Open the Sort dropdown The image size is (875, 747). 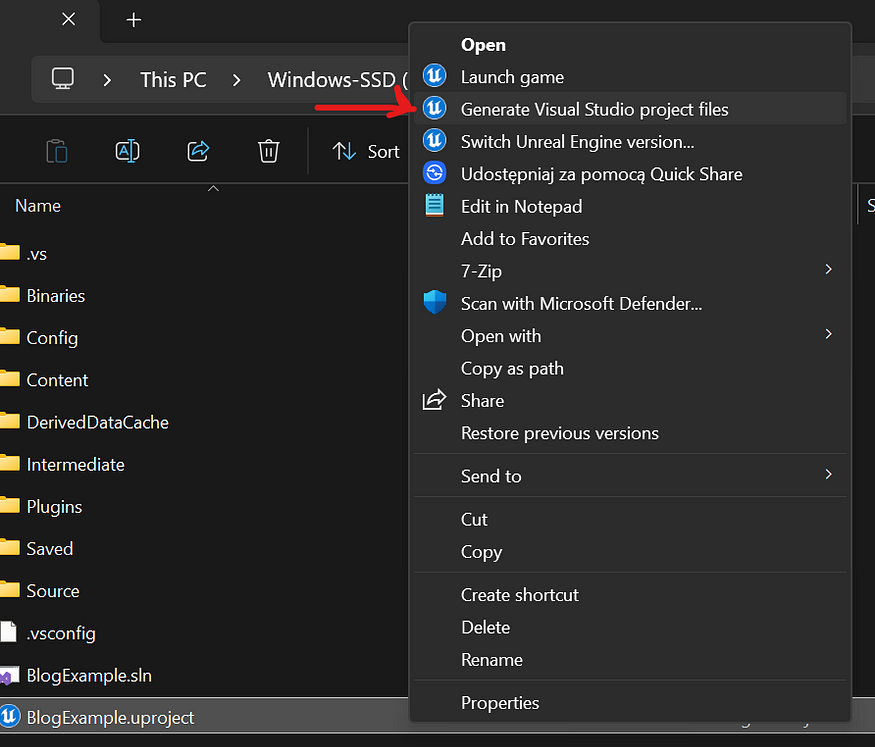367,151
